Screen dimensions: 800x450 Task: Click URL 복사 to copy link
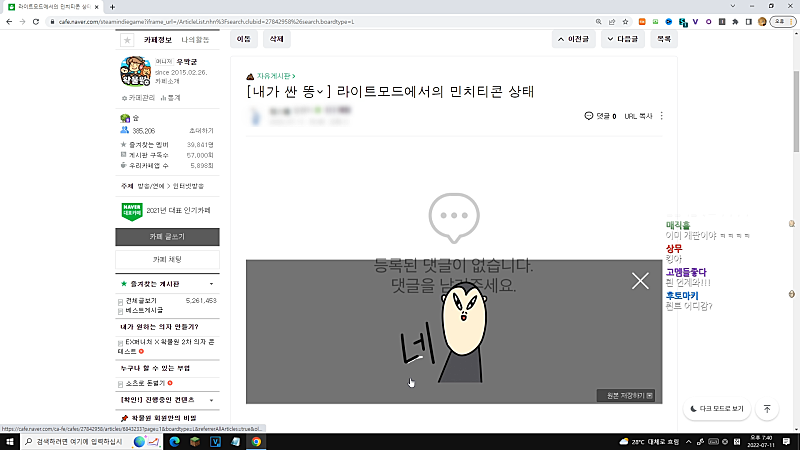[638, 116]
